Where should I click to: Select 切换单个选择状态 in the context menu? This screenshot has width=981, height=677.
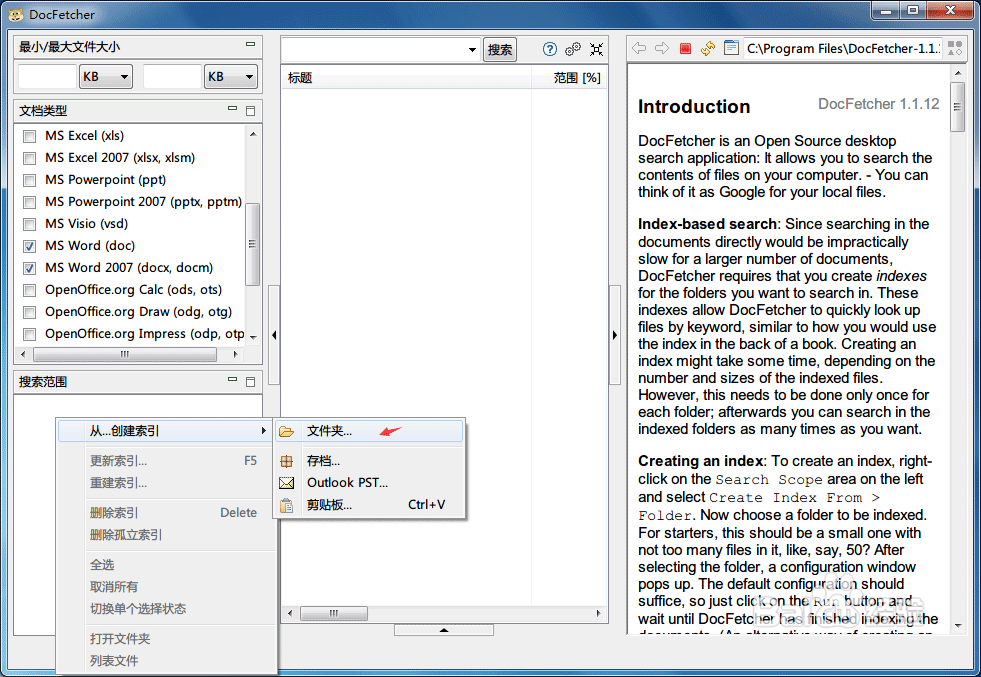pos(165,609)
